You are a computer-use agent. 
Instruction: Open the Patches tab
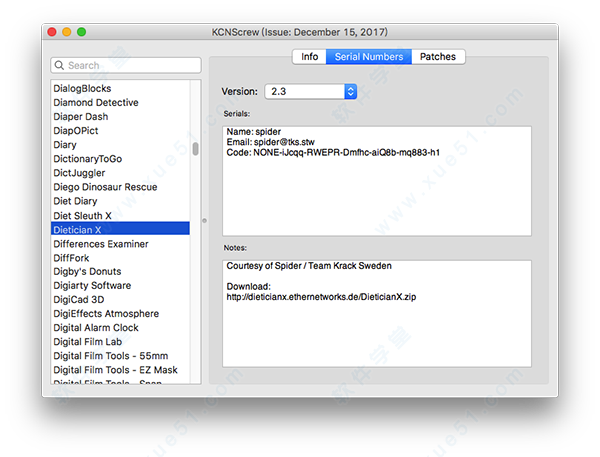pos(438,57)
